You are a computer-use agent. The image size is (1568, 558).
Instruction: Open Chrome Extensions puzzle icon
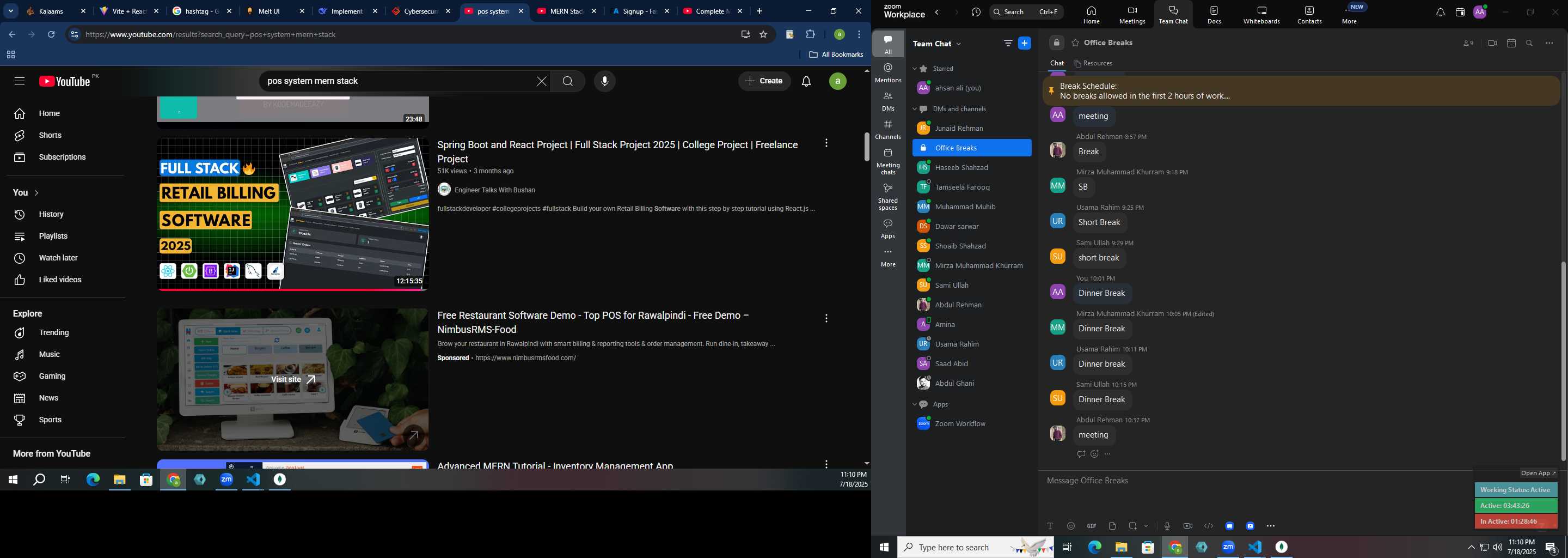810,35
